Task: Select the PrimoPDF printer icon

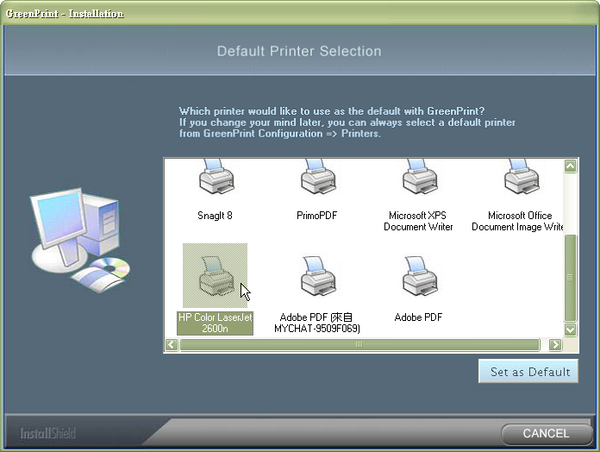Action: (318, 178)
